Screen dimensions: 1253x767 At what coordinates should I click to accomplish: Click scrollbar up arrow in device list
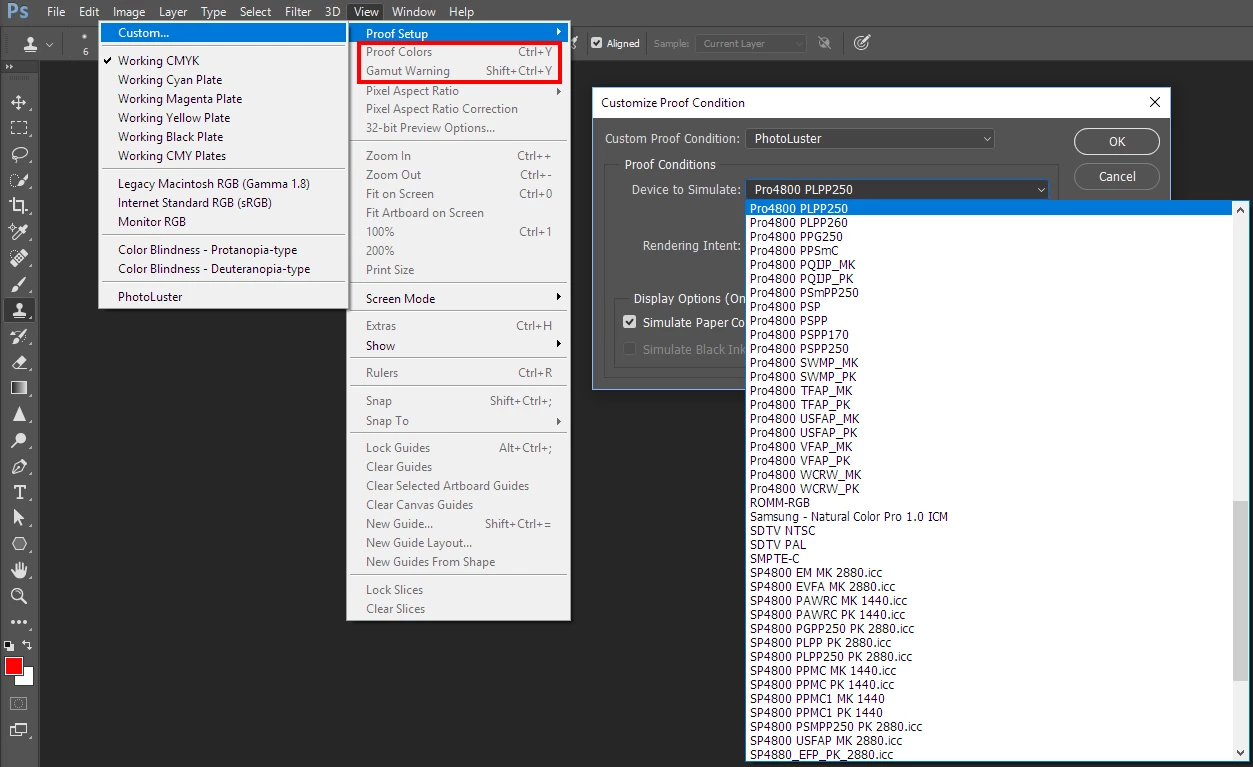coord(1240,209)
